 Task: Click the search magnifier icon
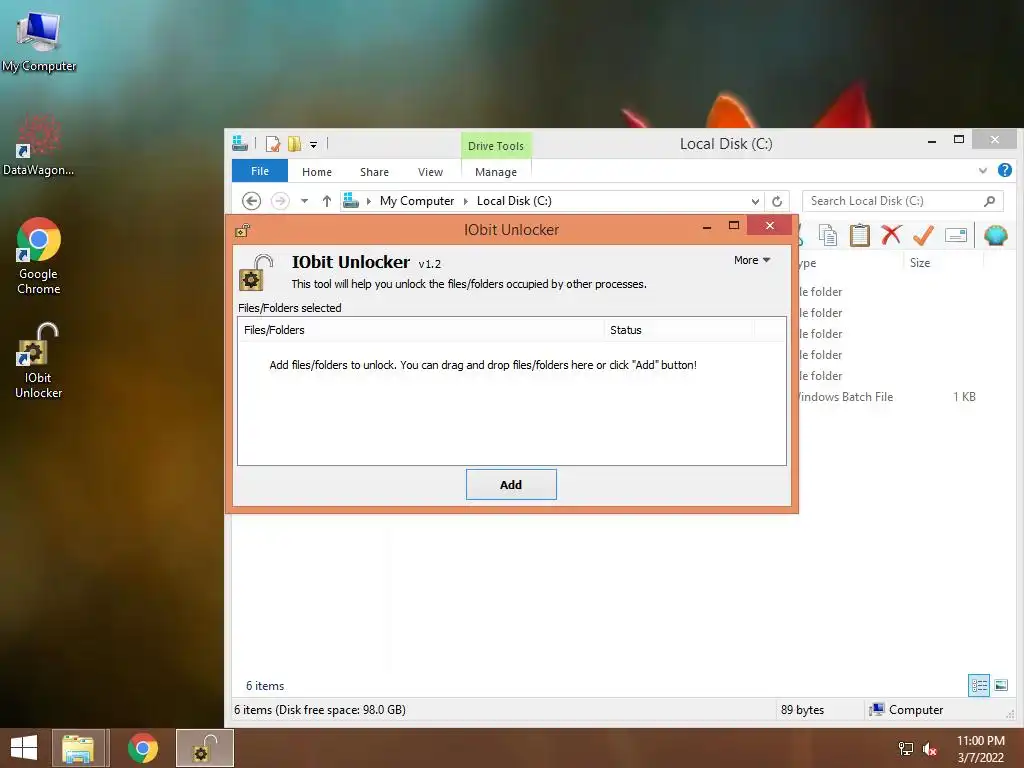coord(989,201)
